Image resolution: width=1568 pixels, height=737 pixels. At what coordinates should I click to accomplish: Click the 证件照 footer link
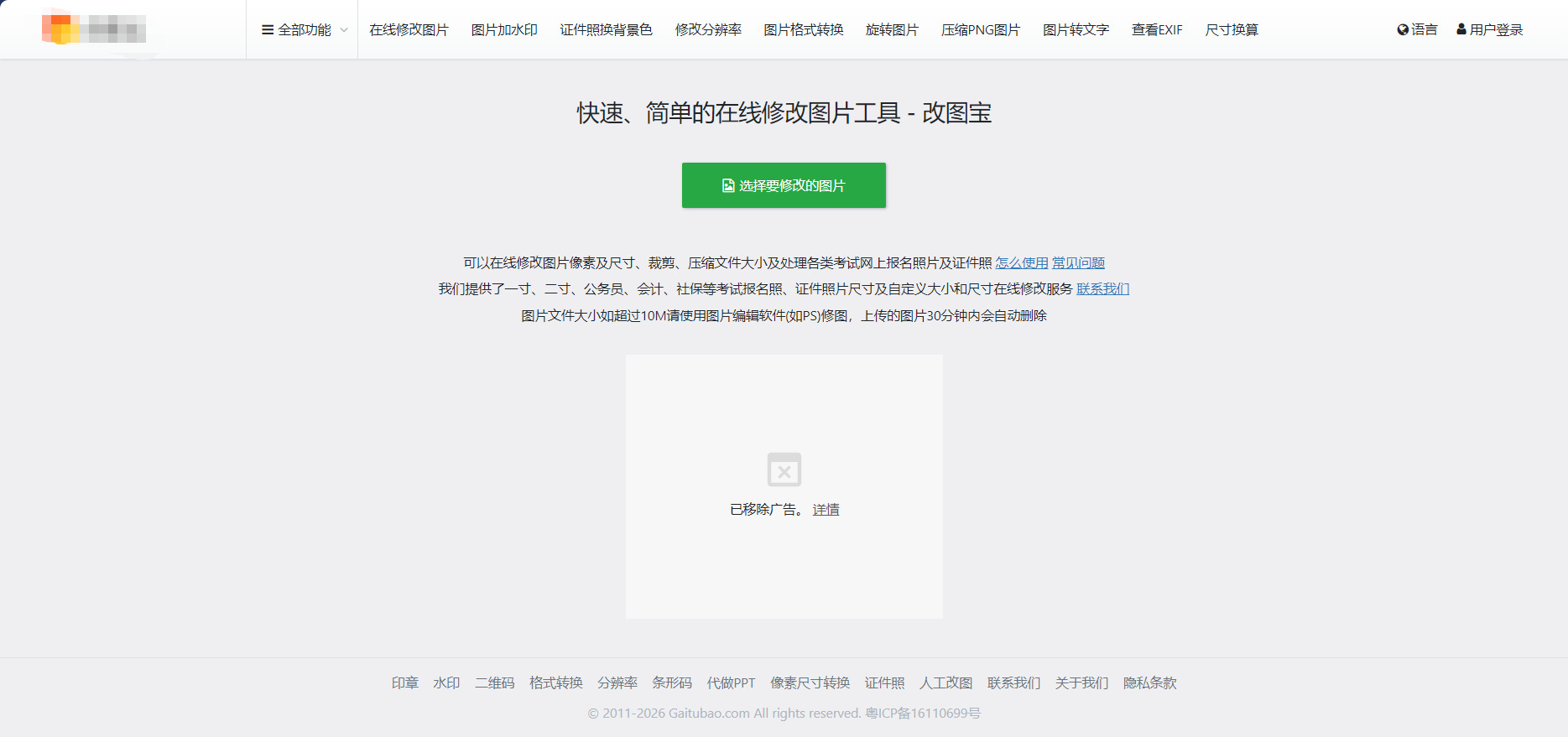pos(885,683)
